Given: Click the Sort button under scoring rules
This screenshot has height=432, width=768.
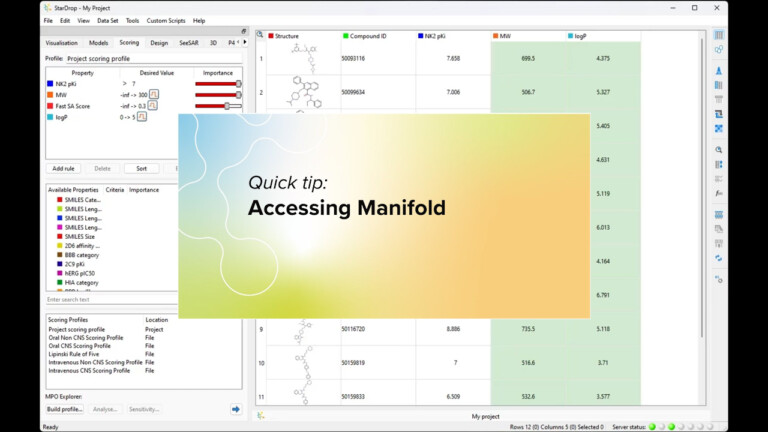Looking at the screenshot, I should click(141, 169).
